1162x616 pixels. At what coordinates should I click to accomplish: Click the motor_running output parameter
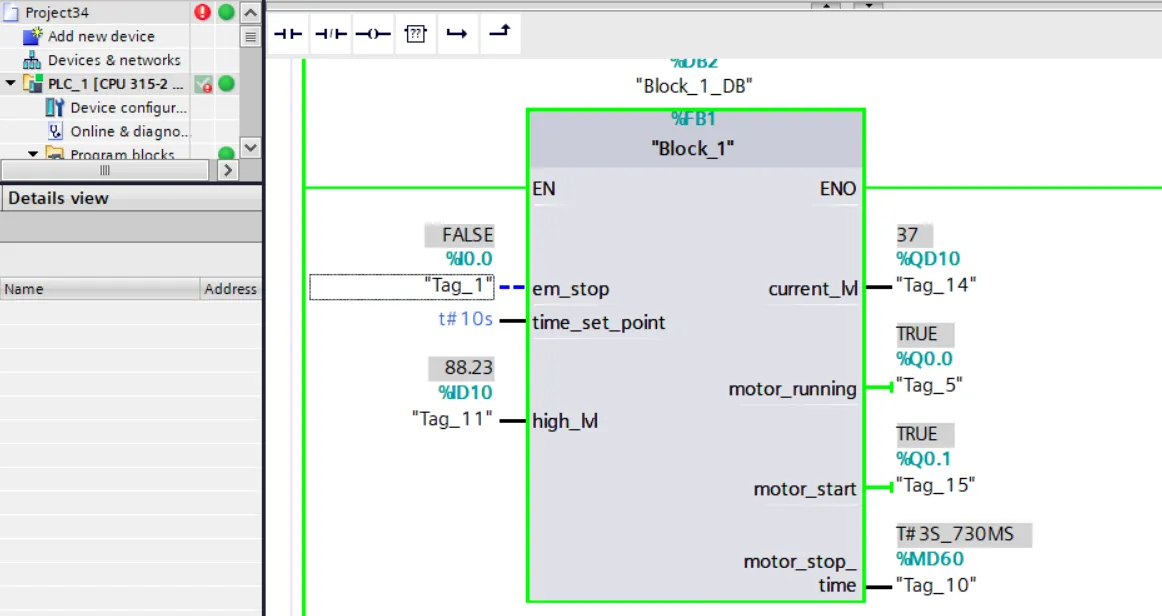click(x=792, y=389)
